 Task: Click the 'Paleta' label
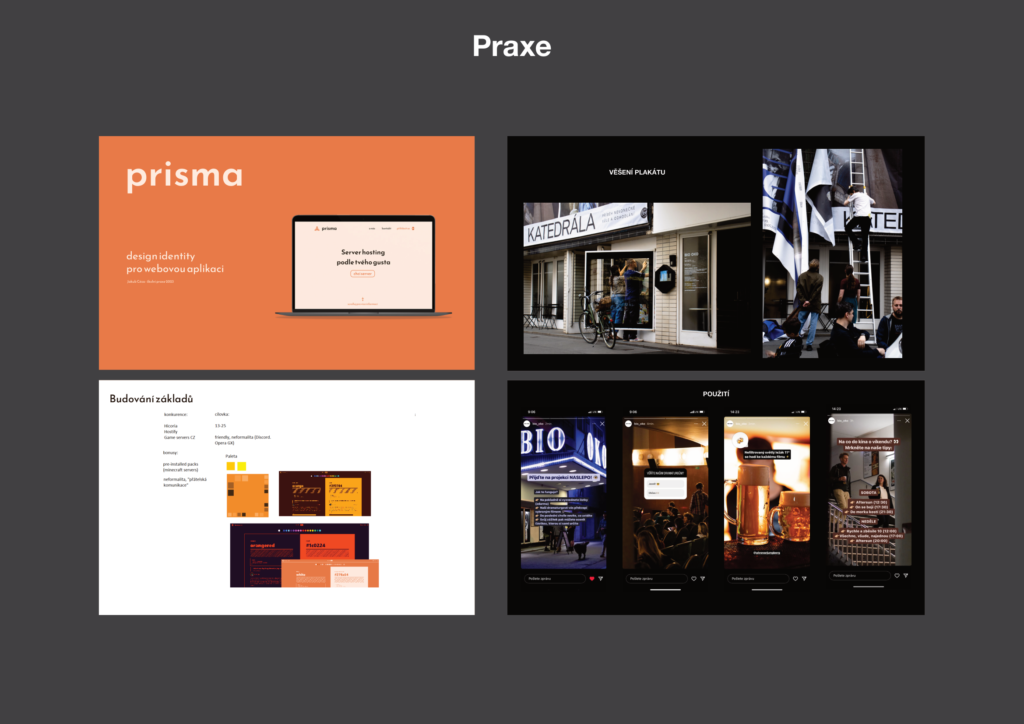tap(231, 456)
